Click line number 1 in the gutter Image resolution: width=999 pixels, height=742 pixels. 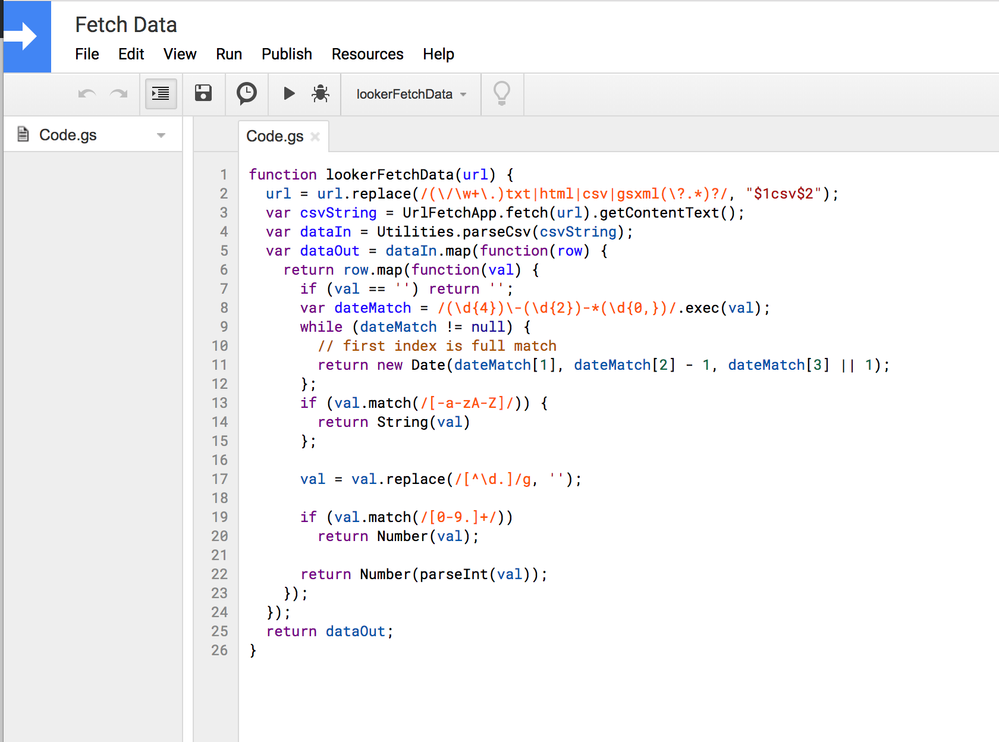[224, 175]
